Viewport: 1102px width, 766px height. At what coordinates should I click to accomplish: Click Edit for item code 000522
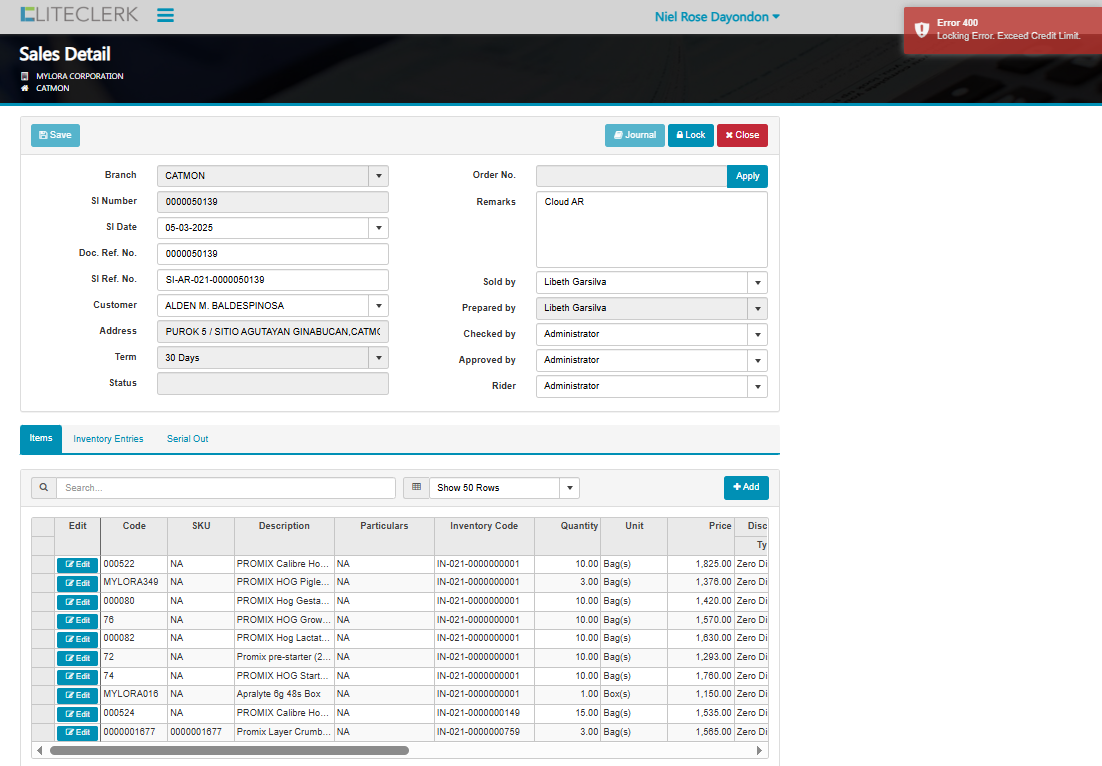[77, 565]
